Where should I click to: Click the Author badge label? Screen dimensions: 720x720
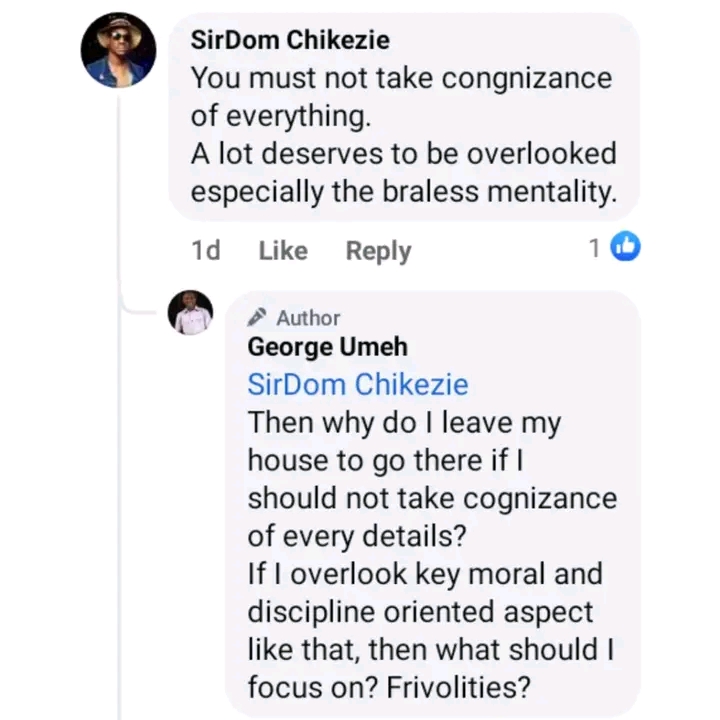[308, 318]
